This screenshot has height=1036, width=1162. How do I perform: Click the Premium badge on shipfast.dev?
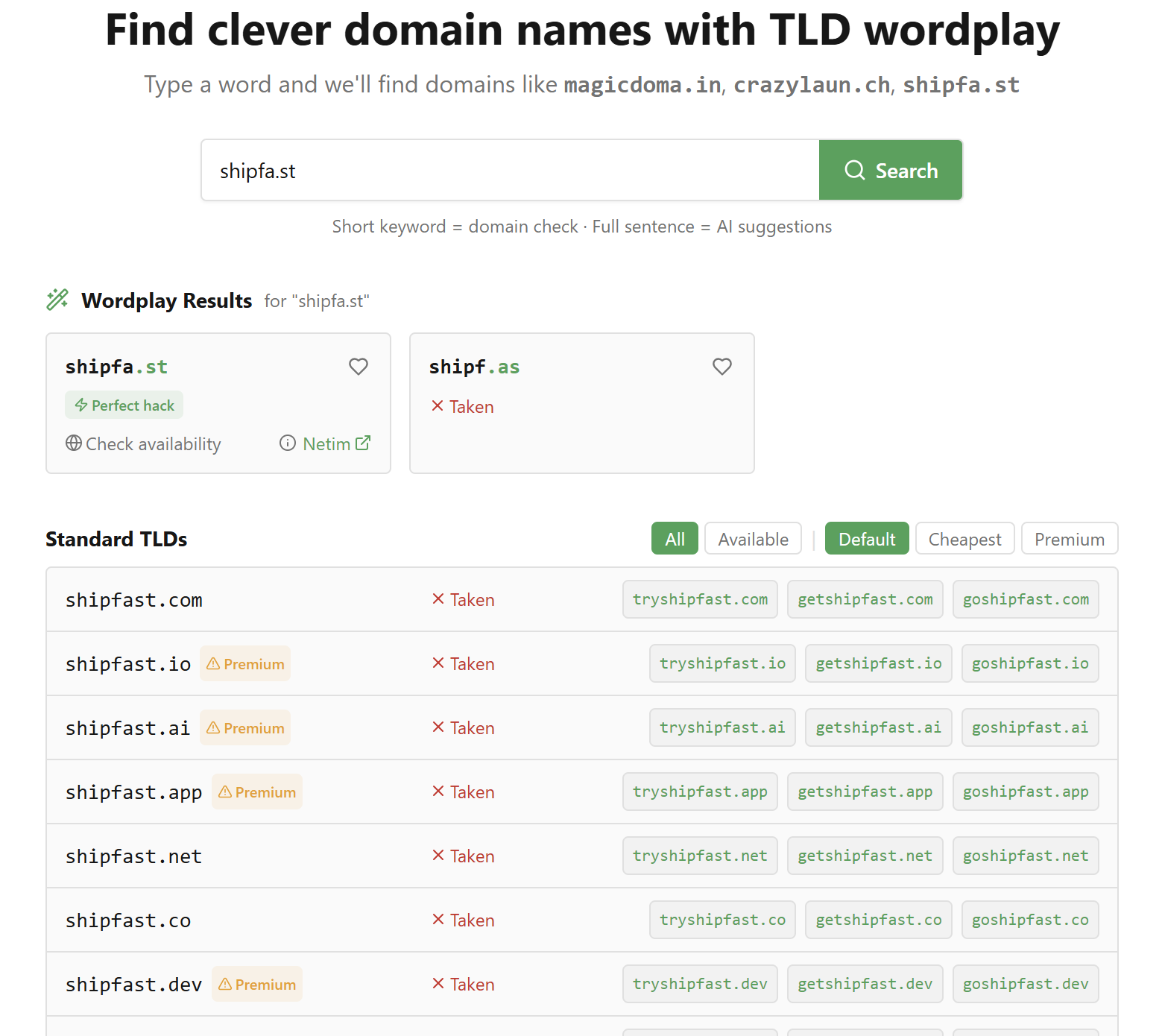(257, 984)
